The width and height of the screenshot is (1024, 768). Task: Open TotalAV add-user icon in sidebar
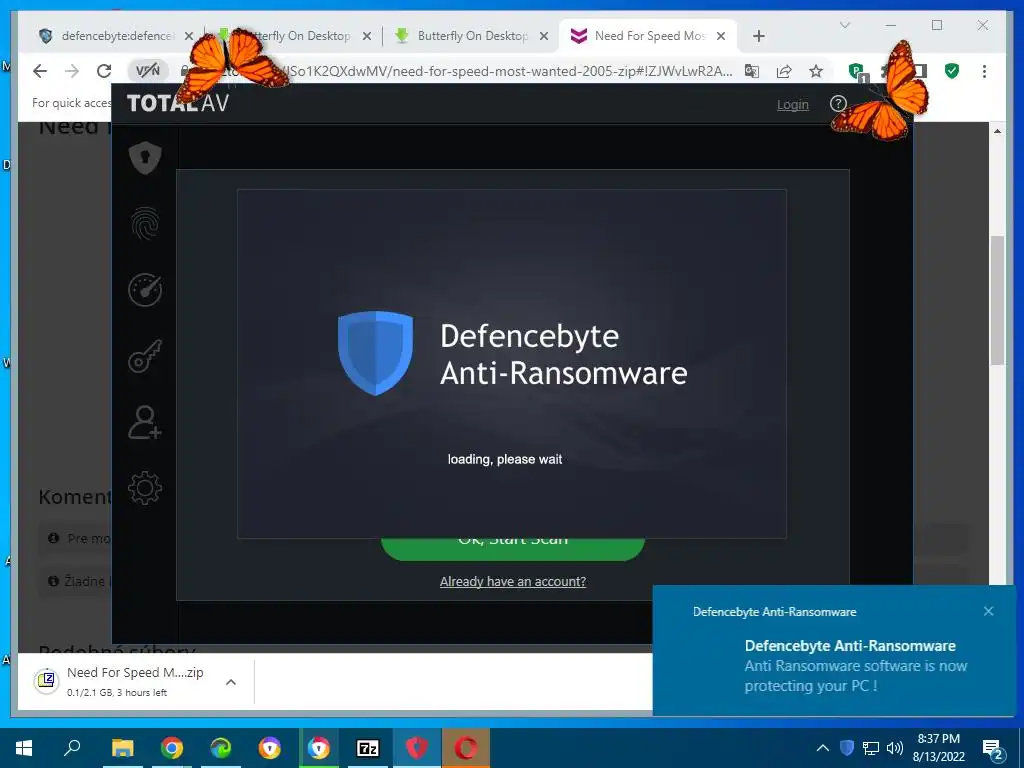point(145,422)
